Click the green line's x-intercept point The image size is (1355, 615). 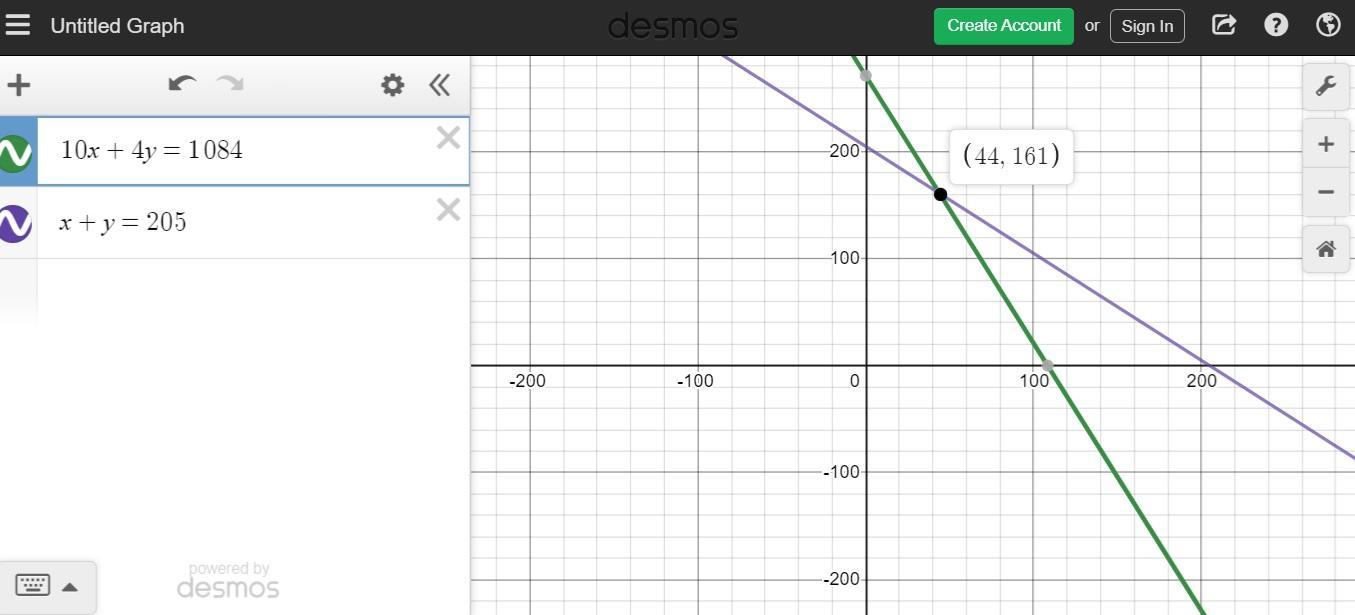click(x=1047, y=366)
